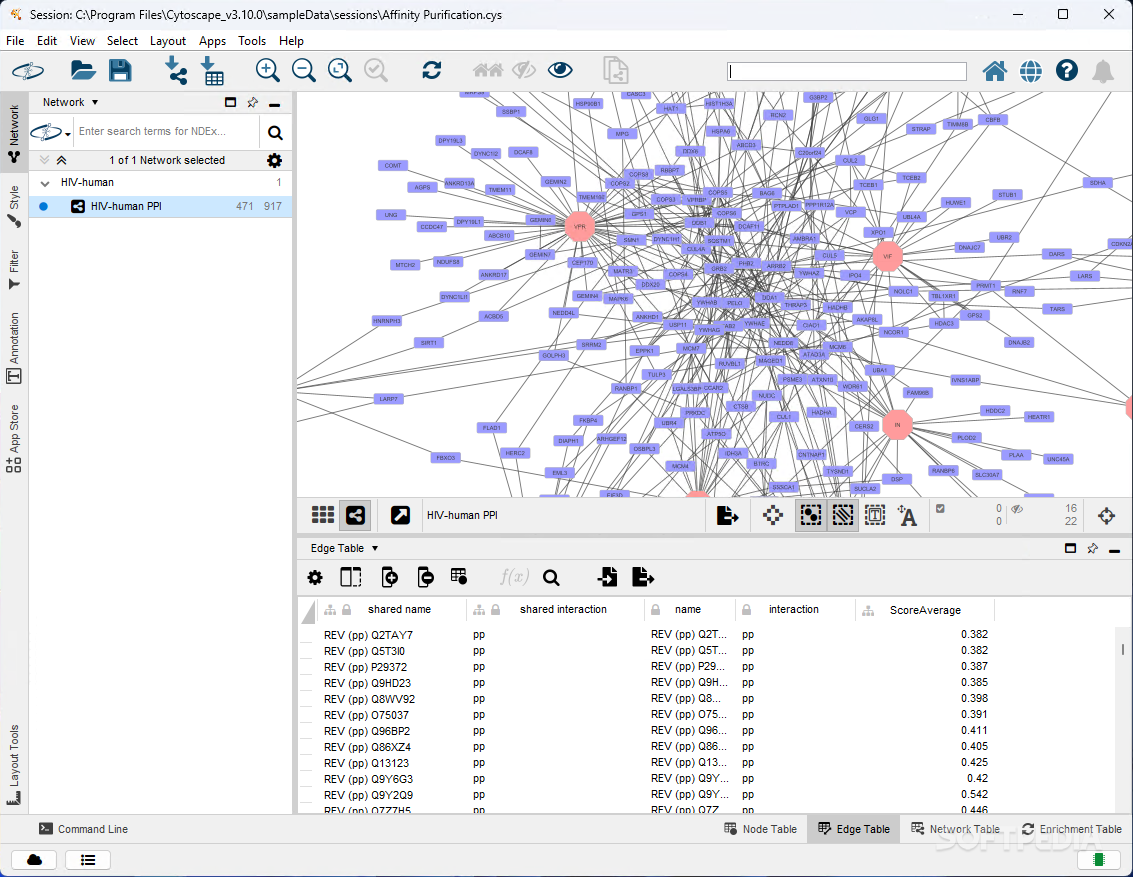Search the table magnifier icon
This screenshot has width=1133, height=877.
click(551, 578)
